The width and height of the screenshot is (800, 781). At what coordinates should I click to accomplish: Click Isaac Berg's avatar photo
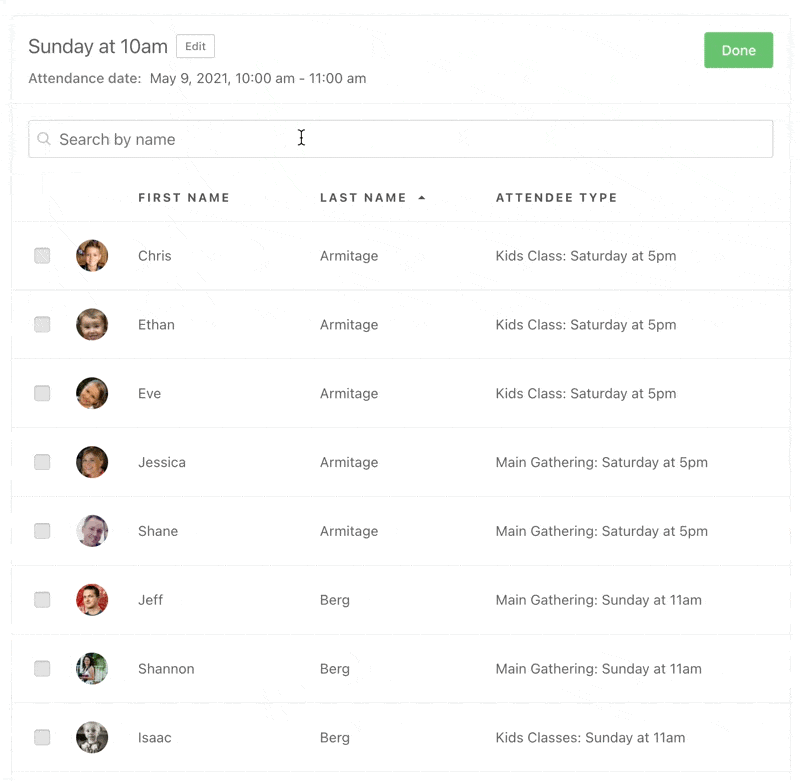point(92,738)
